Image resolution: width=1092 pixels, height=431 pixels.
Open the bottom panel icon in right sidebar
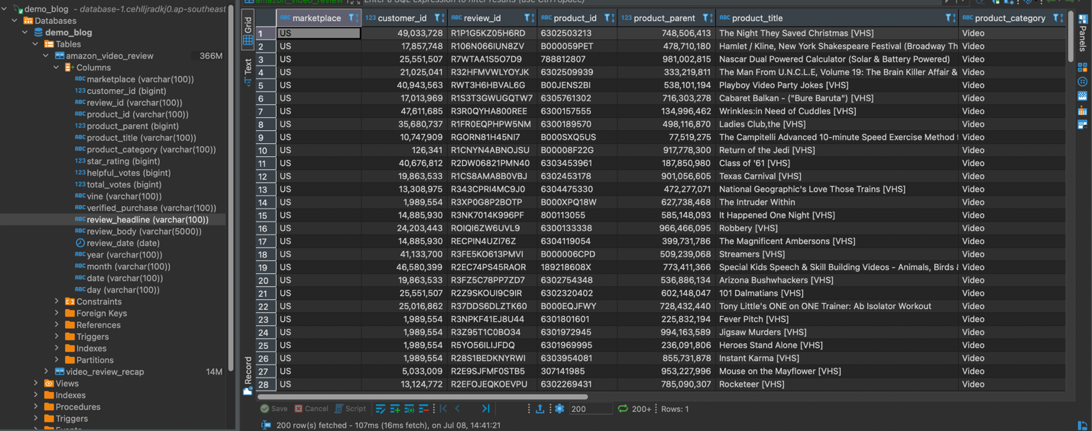coord(1082,125)
